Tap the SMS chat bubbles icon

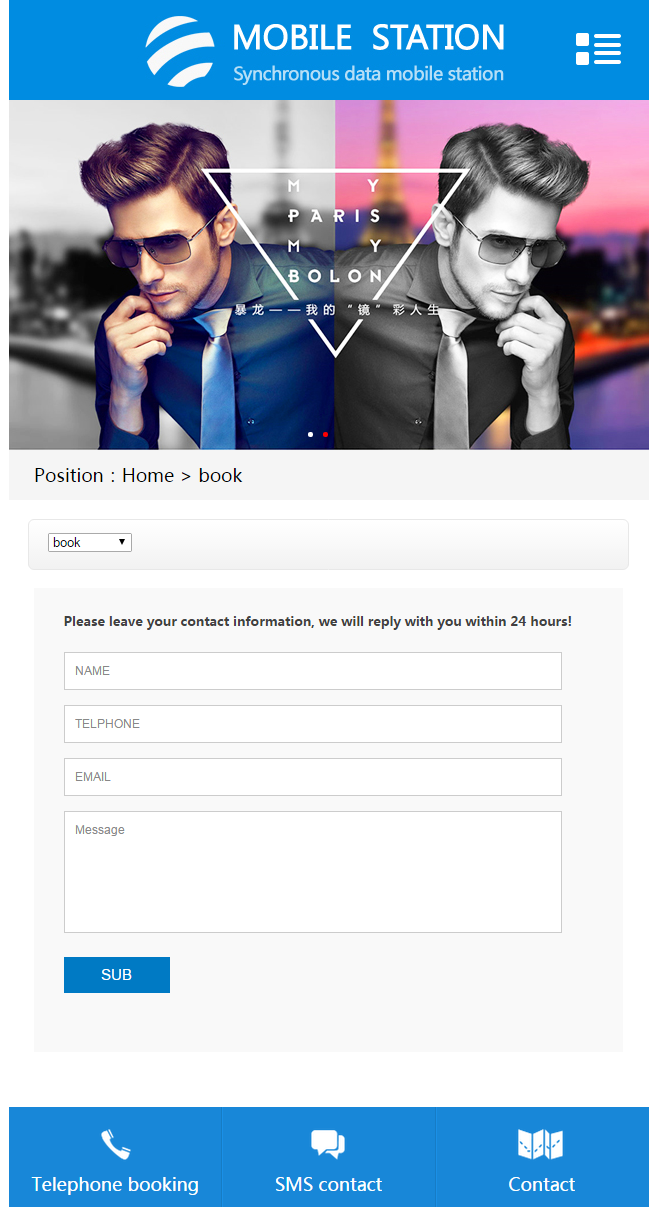(x=328, y=1144)
